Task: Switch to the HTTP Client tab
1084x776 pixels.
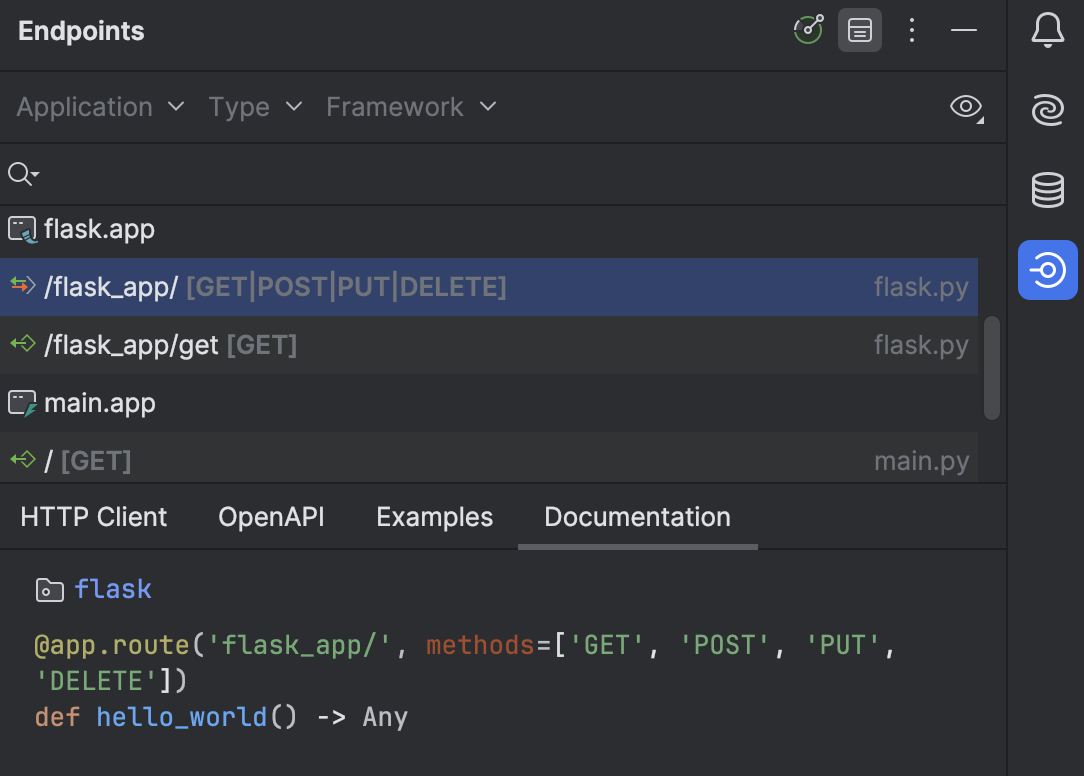Action: [x=93, y=516]
